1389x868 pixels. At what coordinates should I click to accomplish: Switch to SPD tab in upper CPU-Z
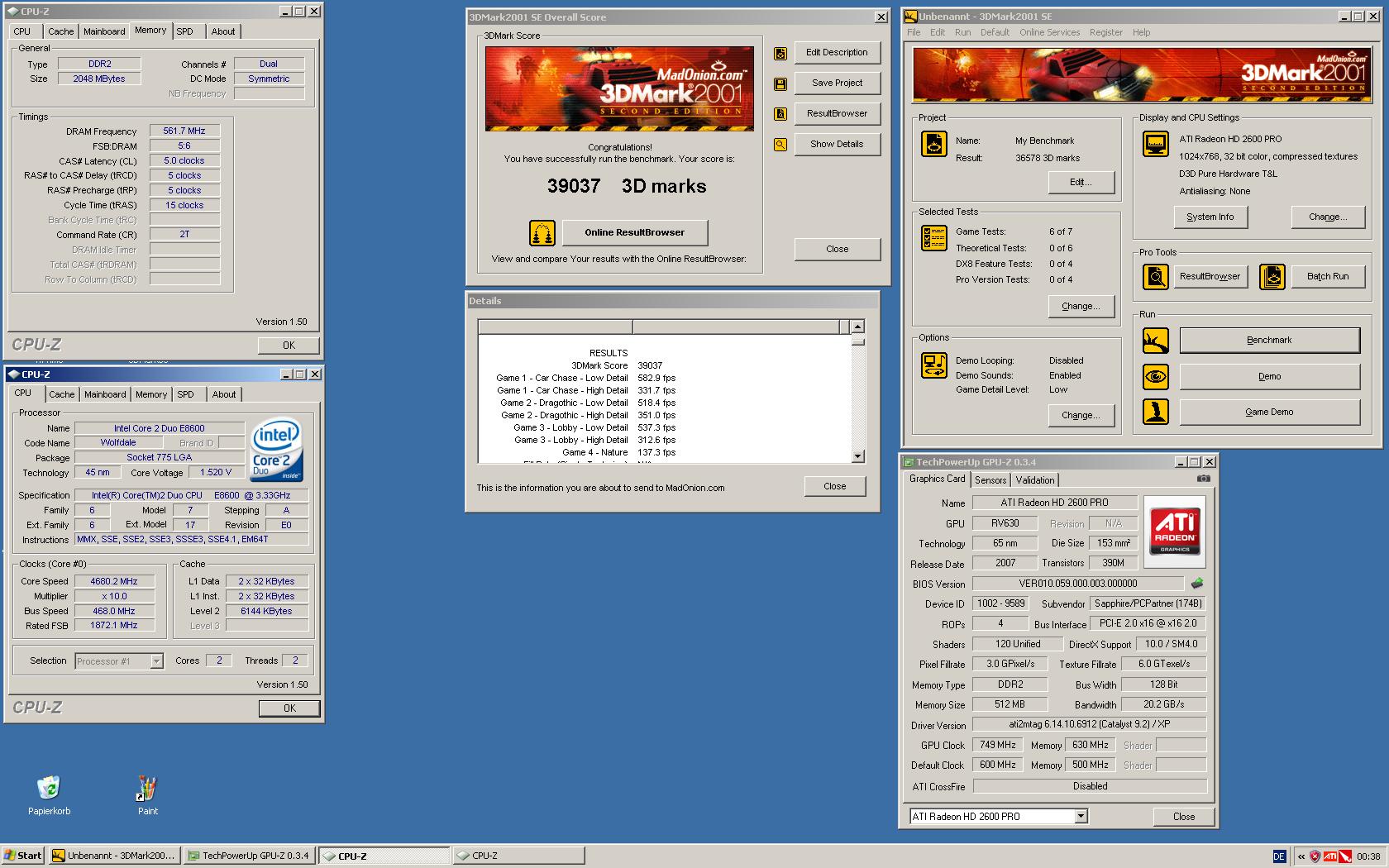(185, 31)
